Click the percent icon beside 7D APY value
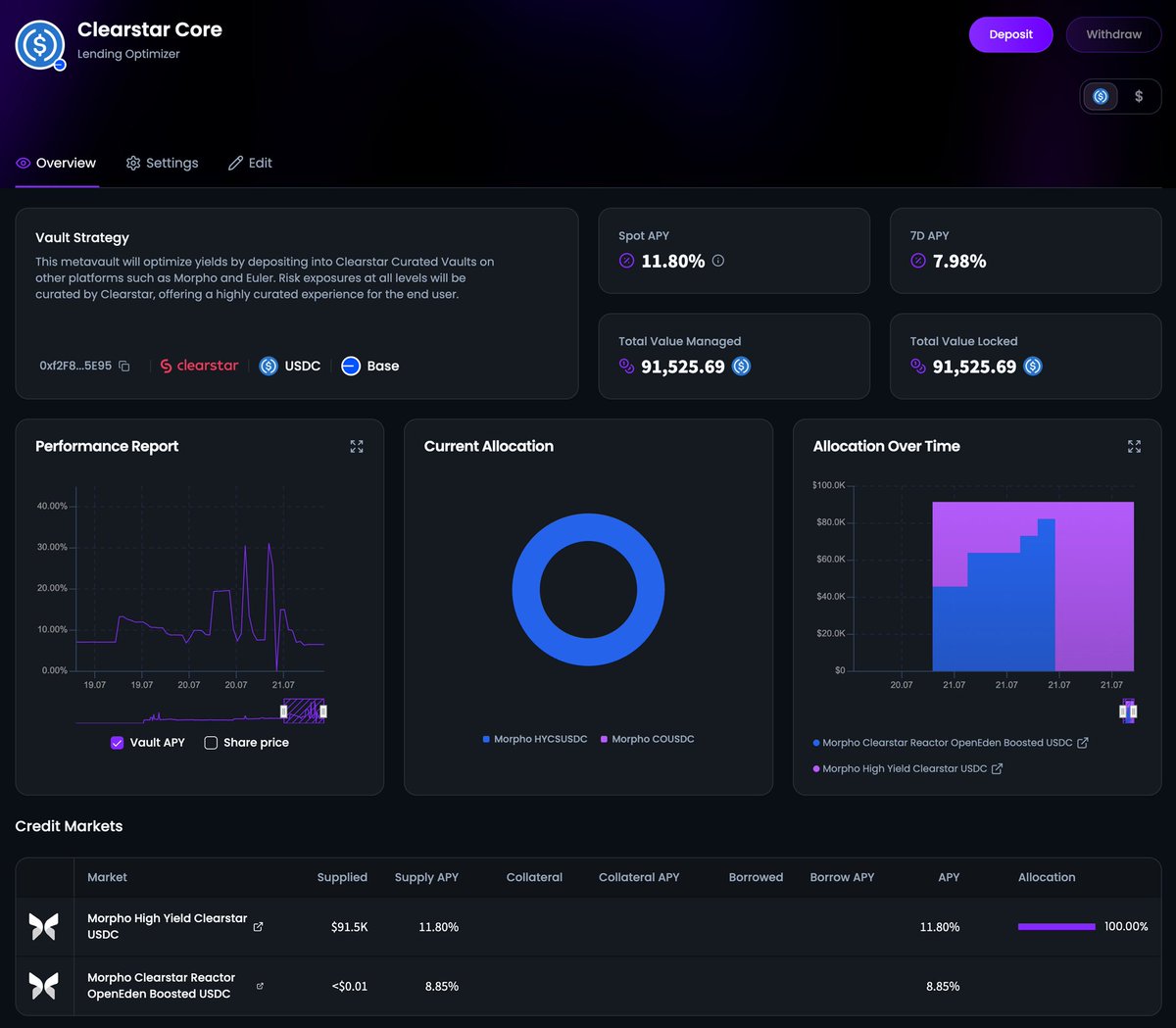 pos(918,261)
